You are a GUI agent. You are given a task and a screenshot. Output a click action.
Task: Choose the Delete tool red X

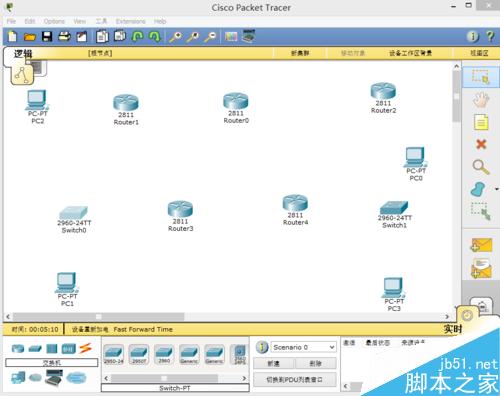coord(481,144)
